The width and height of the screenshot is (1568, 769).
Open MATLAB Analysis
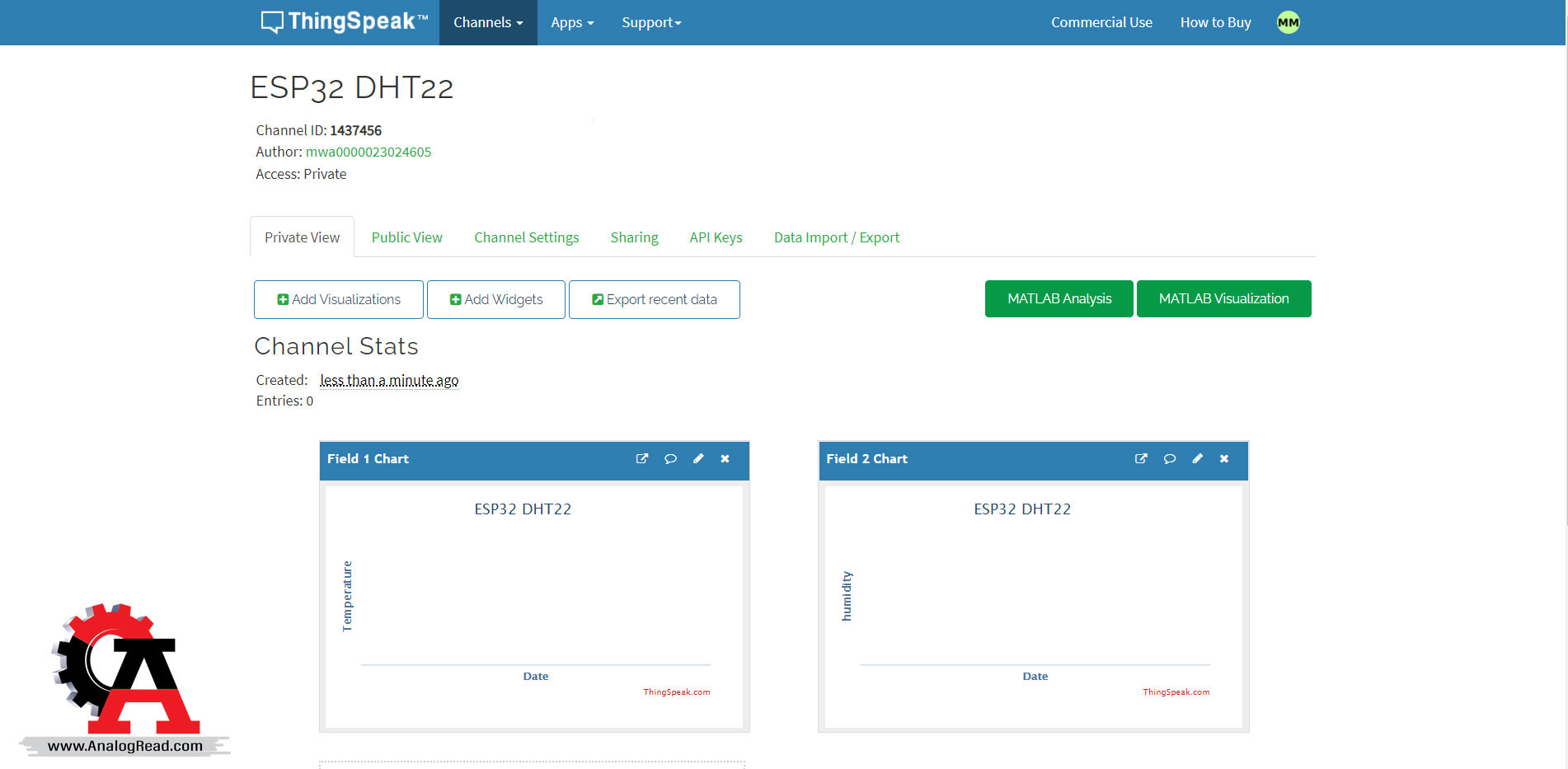(x=1059, y=298)
